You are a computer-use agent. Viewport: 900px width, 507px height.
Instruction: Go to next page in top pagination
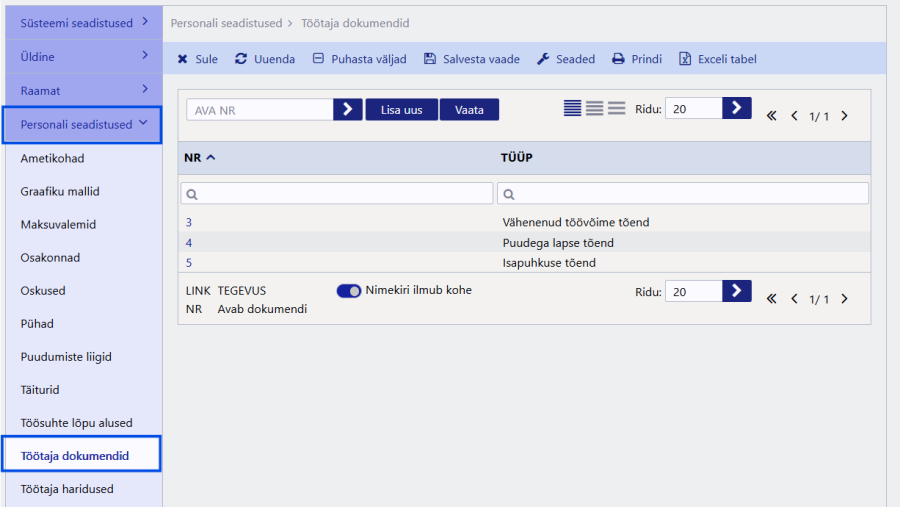tap(844, 116)
